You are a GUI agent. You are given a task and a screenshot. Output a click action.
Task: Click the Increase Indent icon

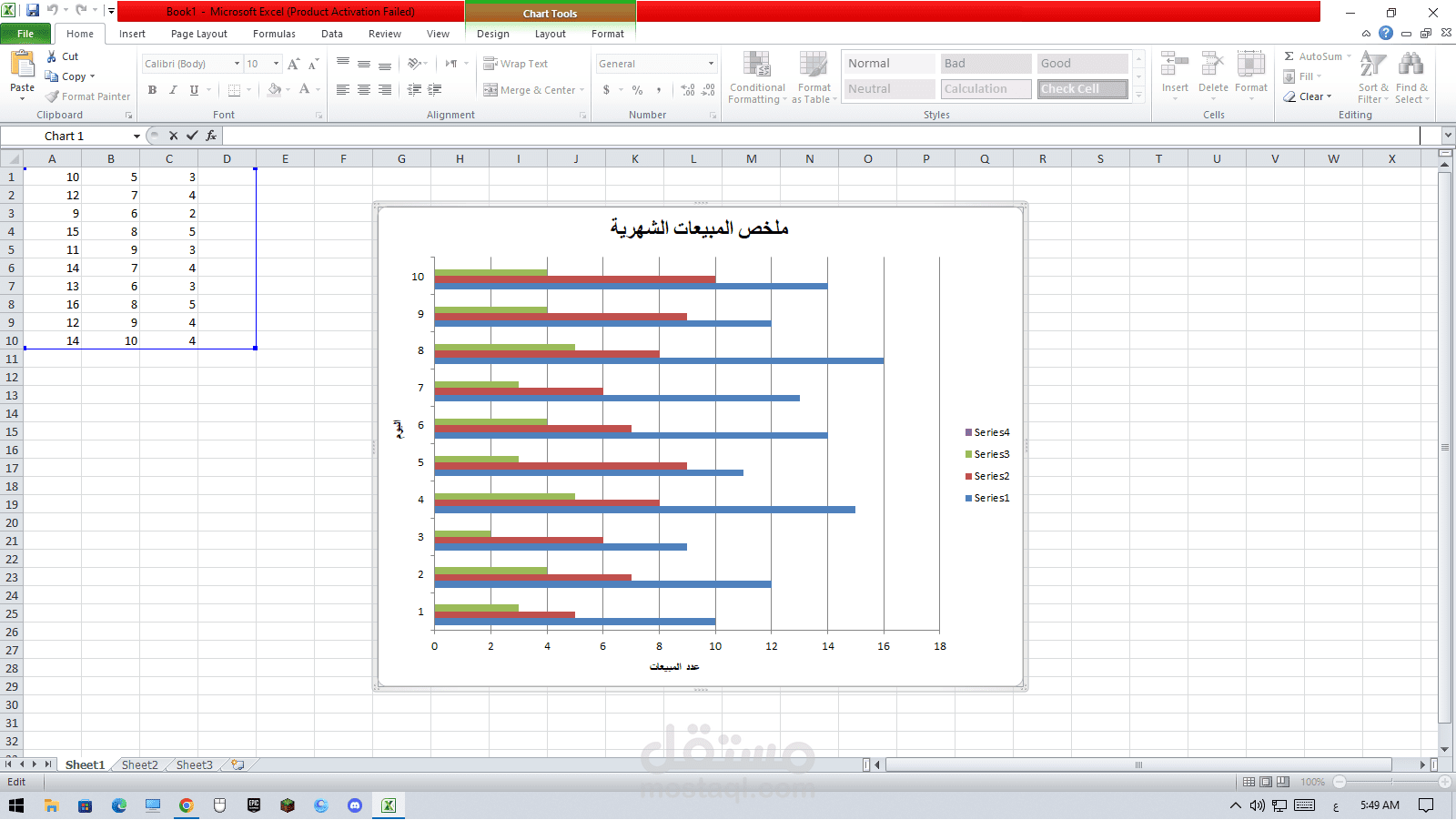435,89
